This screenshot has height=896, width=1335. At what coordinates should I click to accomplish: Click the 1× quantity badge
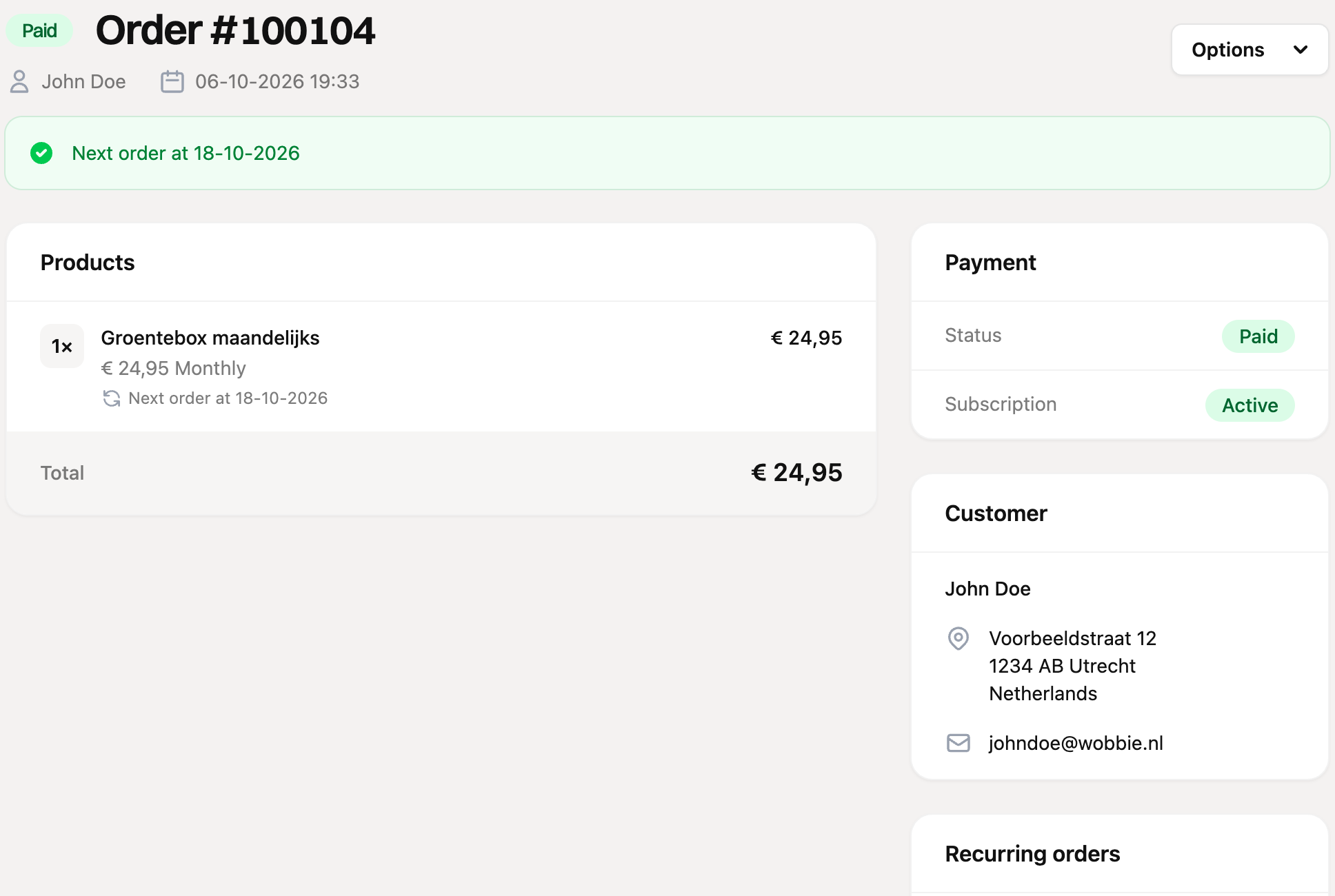[62, 346]
